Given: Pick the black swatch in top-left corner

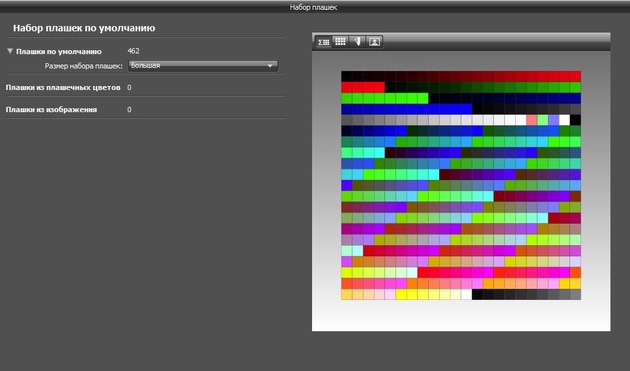Looking at the screenshot, I should 347,76.
